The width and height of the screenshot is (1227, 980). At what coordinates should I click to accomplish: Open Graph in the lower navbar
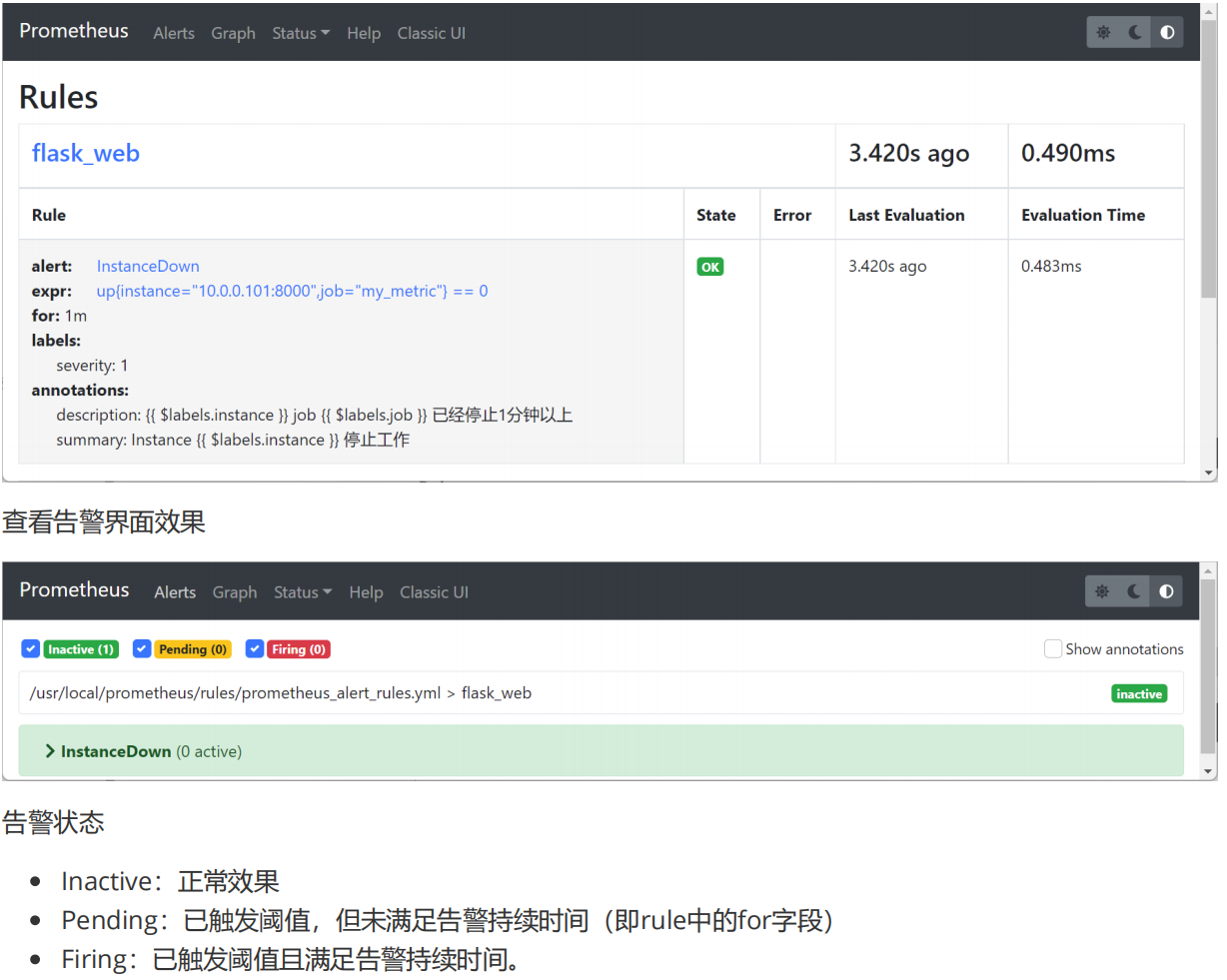(235, 592)
